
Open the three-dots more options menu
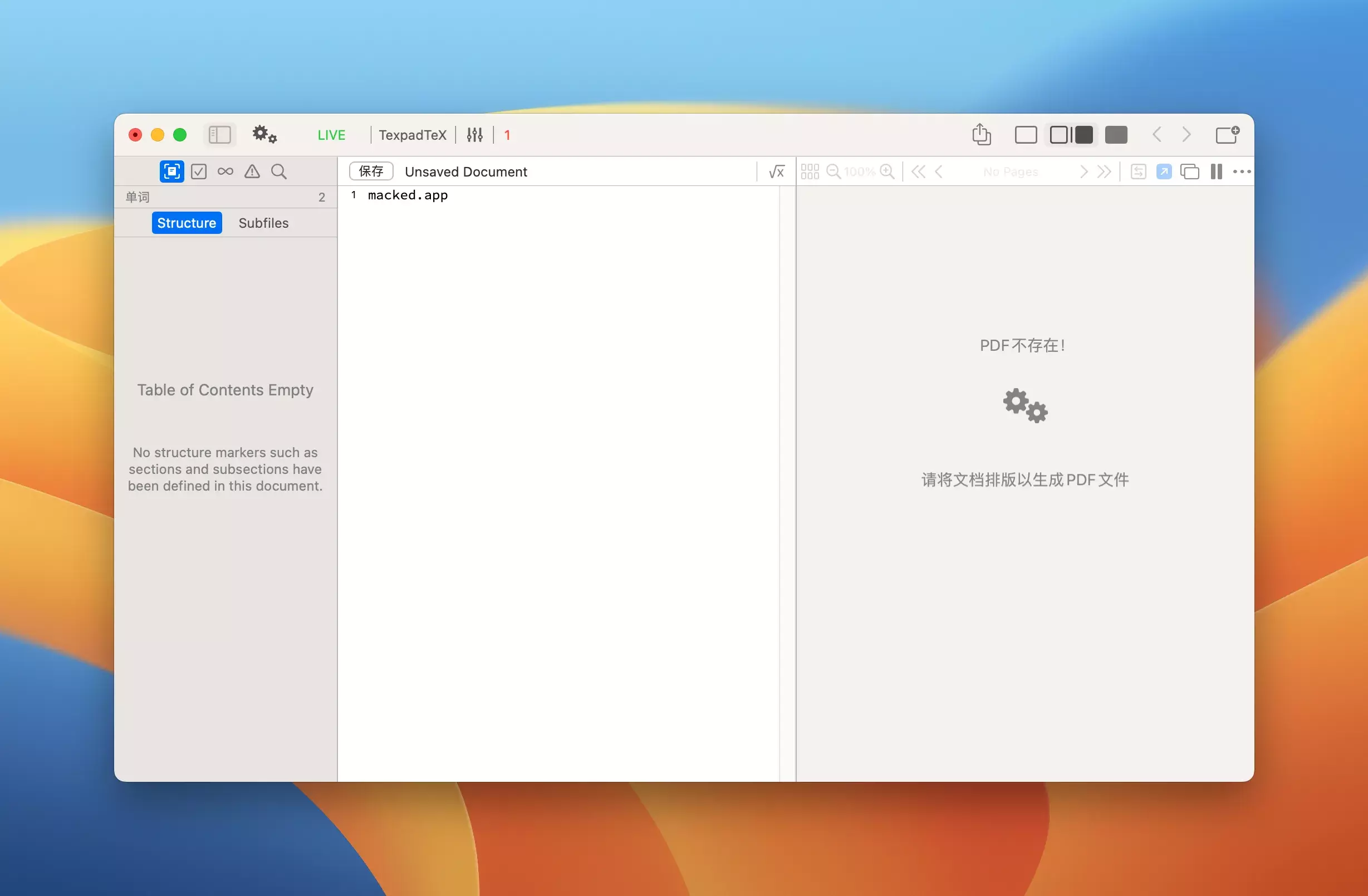click(1242, 172)
